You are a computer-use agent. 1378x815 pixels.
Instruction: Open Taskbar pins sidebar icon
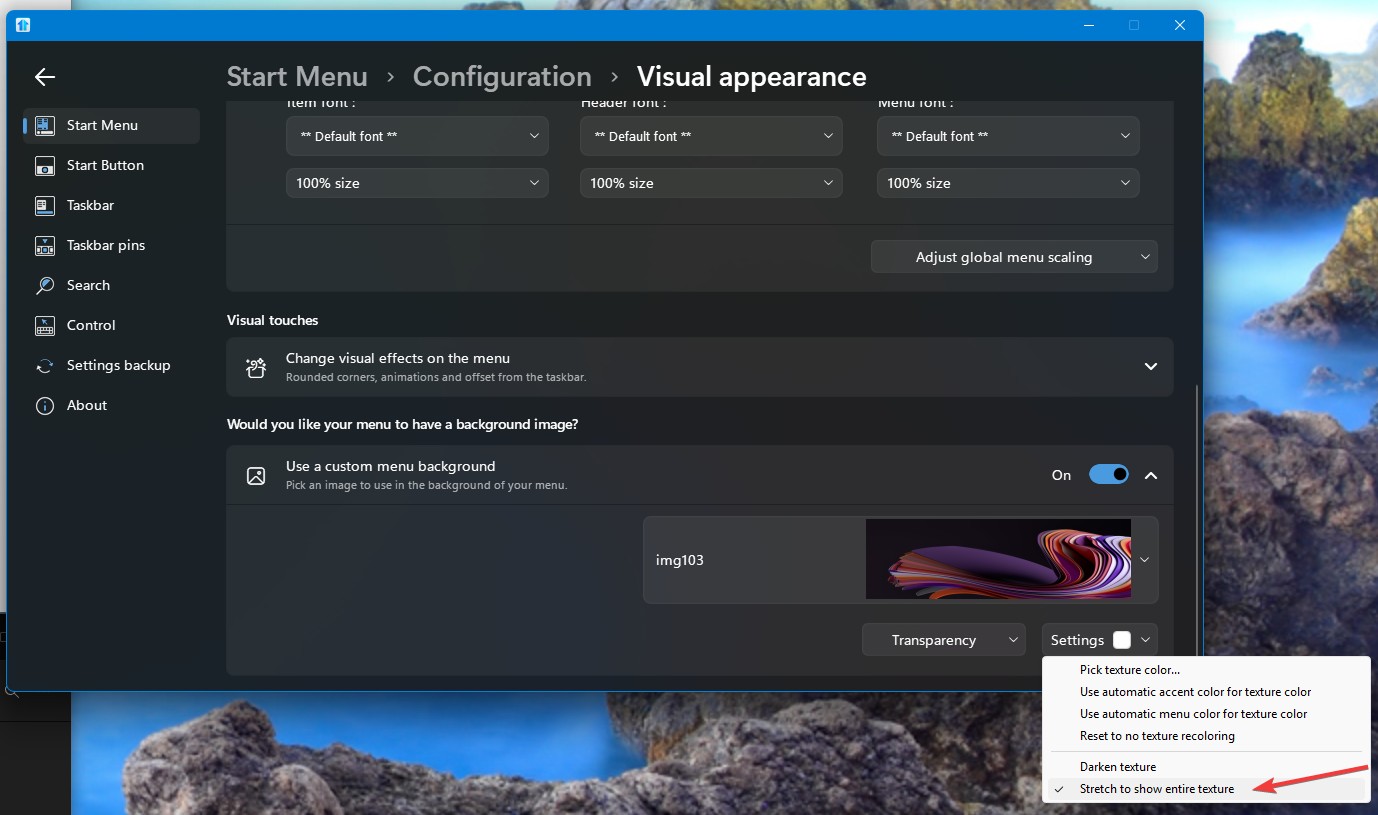(x=45, y=246)
